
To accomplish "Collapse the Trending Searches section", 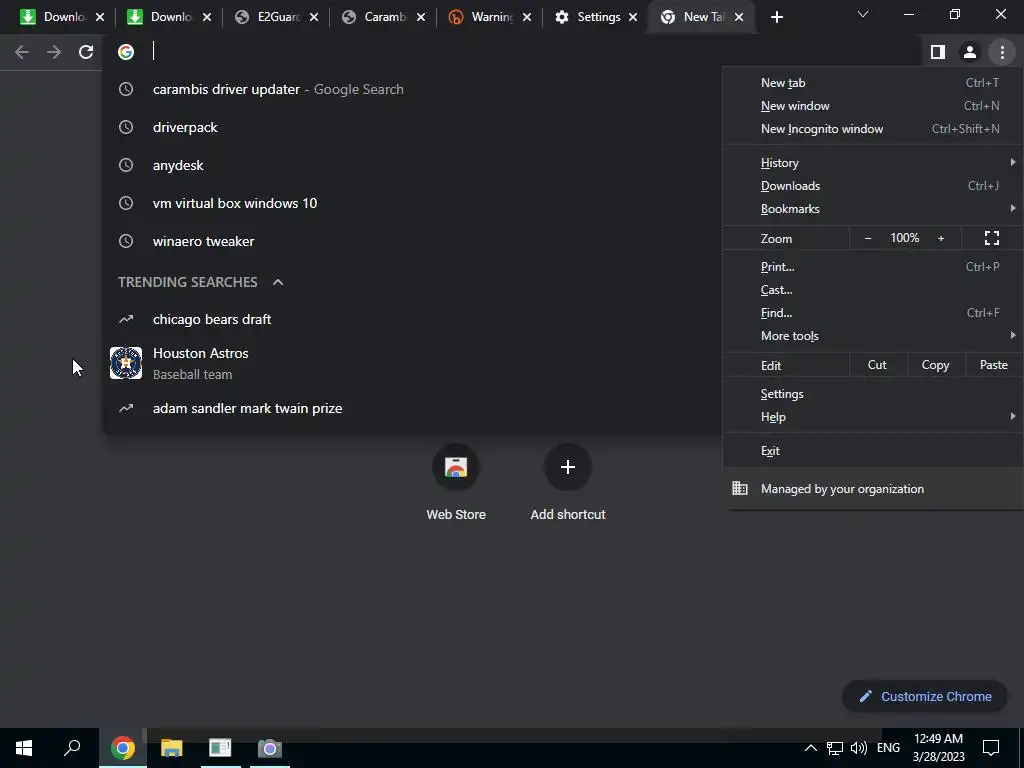I will [x=278, y=282].
